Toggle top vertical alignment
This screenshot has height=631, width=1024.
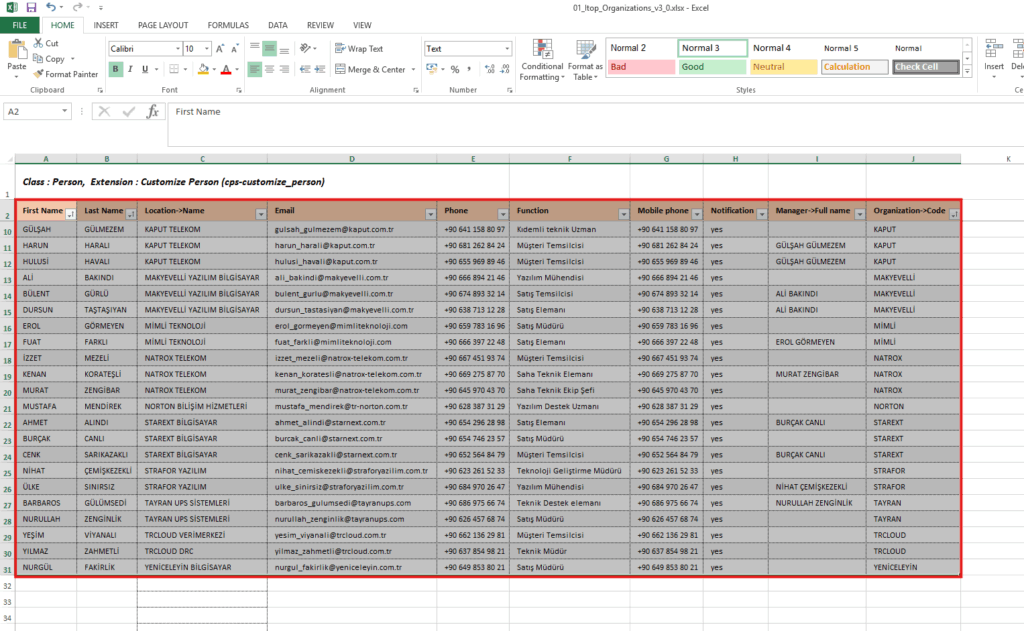pyautogui.click(x=255, y=48)
